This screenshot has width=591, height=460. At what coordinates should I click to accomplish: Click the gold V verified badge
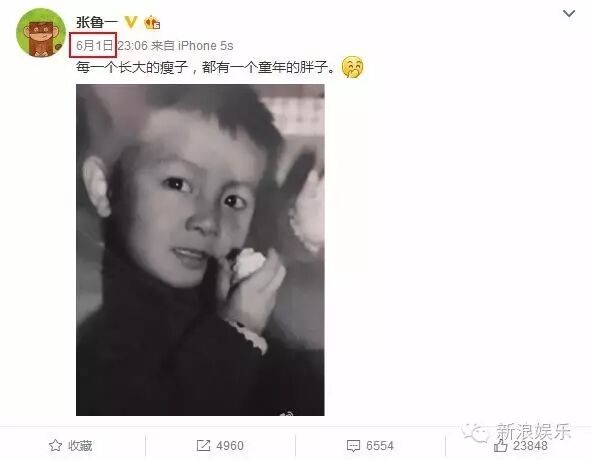(131, 22)
